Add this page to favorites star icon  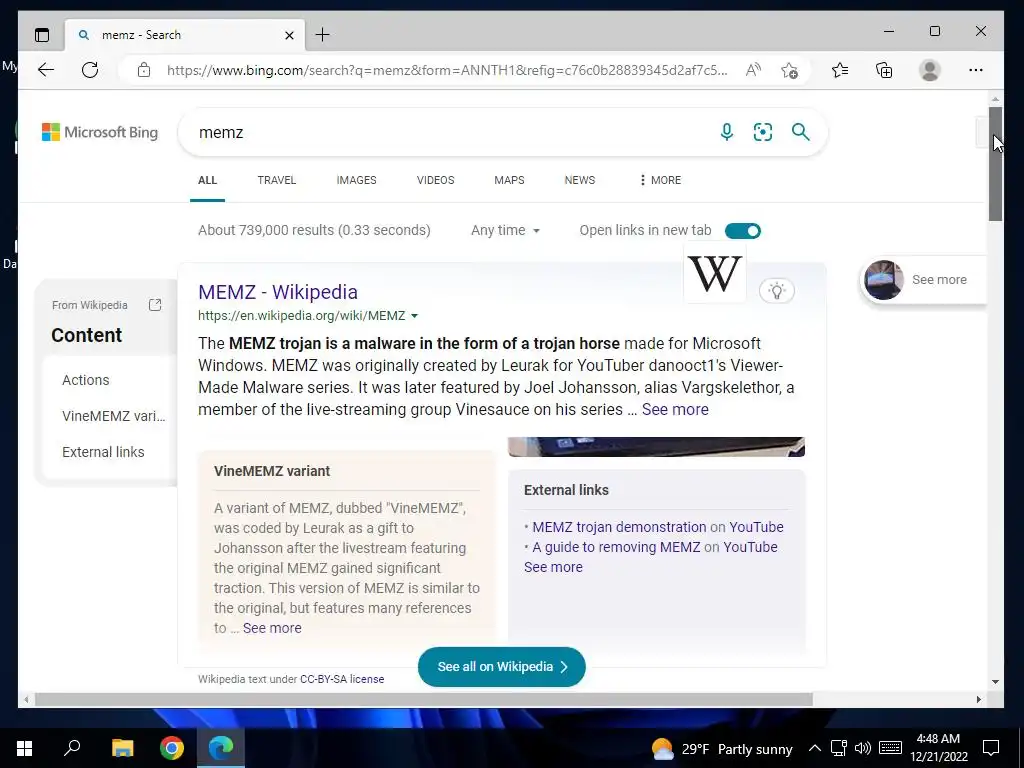pyautogui.click(x=789, y=70)
